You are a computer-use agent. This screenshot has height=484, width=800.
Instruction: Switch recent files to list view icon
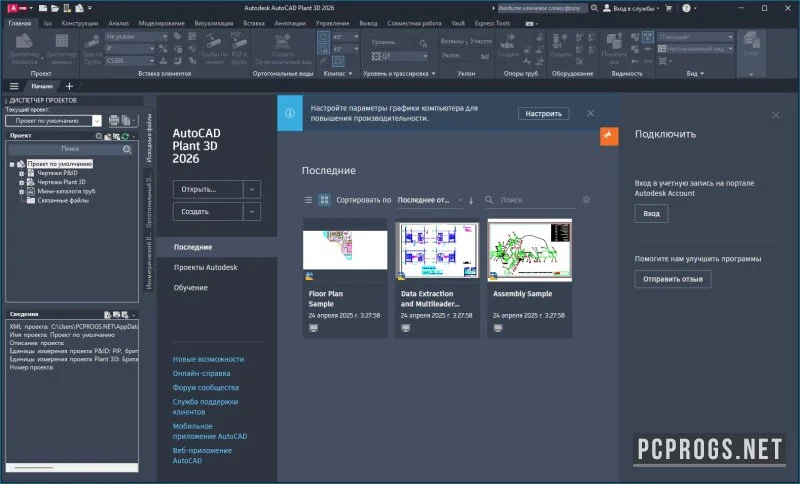coord(308,200)
